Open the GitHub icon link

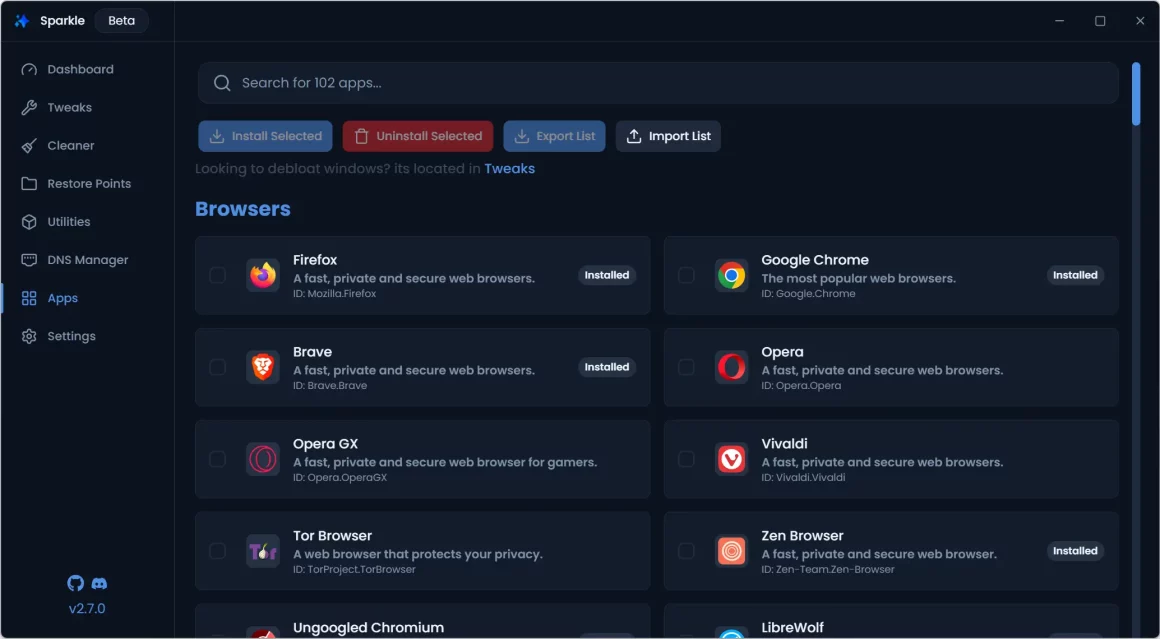(76, 584)
